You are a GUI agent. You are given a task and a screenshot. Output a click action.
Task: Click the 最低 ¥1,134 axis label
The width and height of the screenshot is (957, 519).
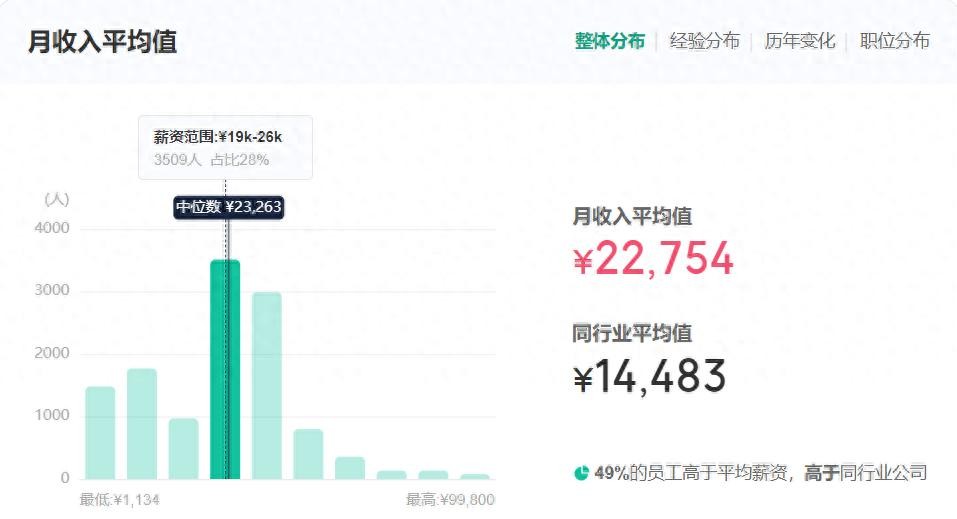pos(119,500)
